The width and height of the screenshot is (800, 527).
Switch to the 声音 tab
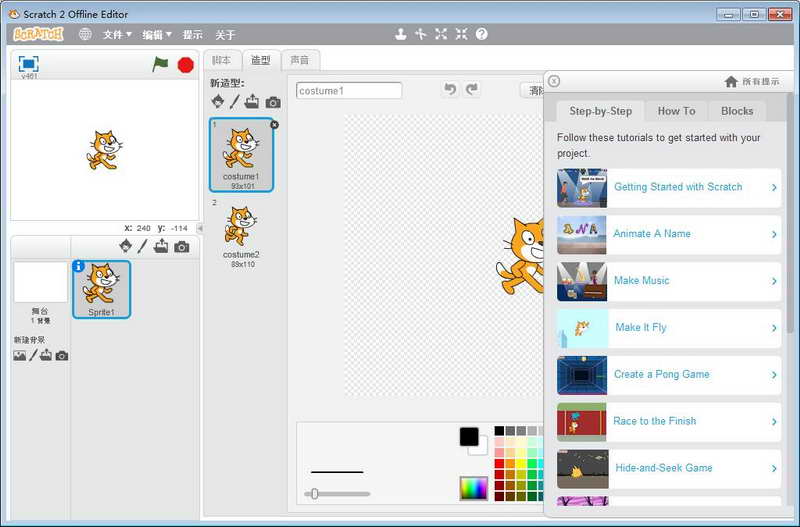(300, 60)
